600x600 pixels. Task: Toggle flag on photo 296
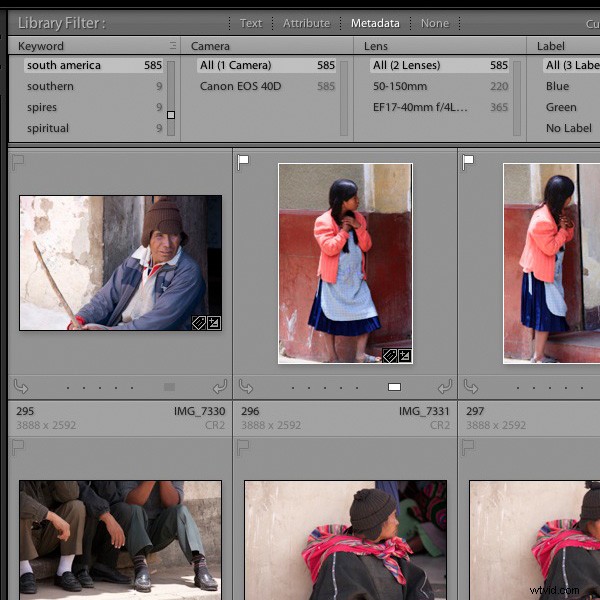pyautogui.click(x=243, y=162)
